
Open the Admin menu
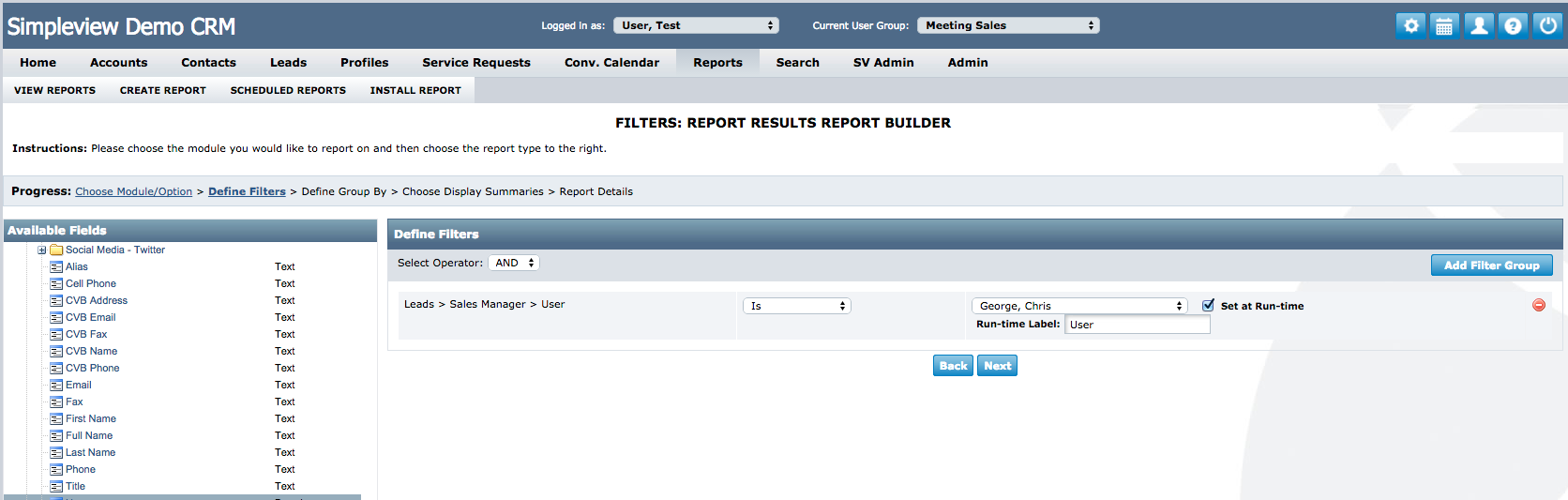tap(968, 63)
